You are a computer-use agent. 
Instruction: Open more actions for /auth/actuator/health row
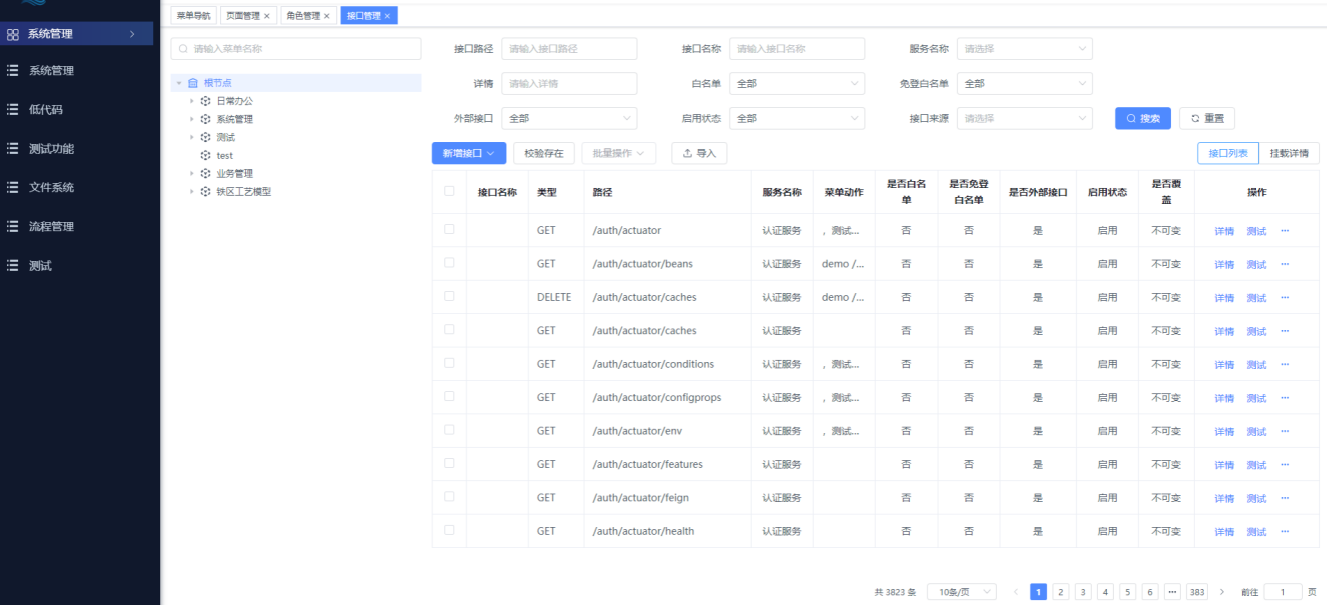(1285, 531)
